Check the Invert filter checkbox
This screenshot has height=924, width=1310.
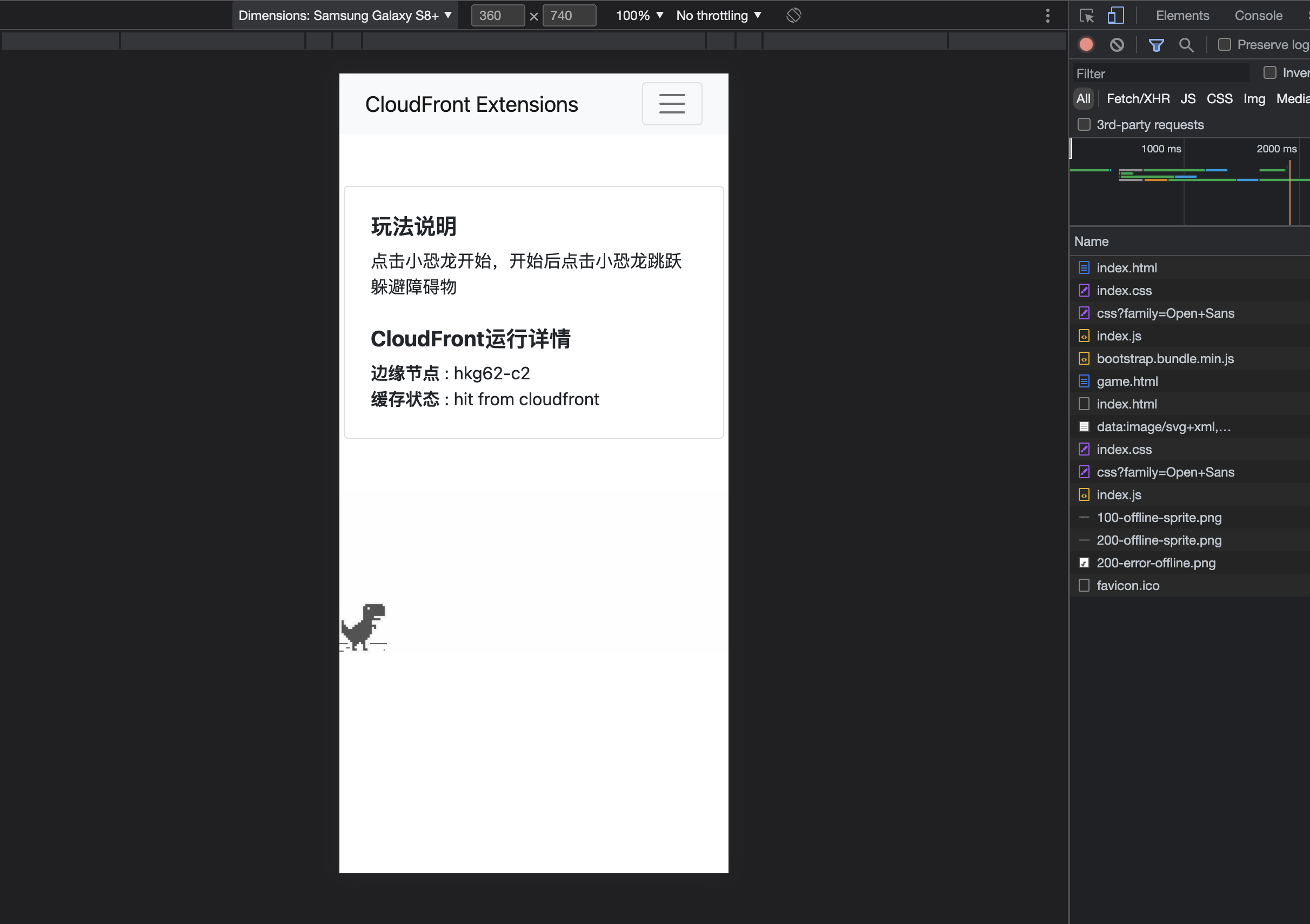coord(1269,72)
